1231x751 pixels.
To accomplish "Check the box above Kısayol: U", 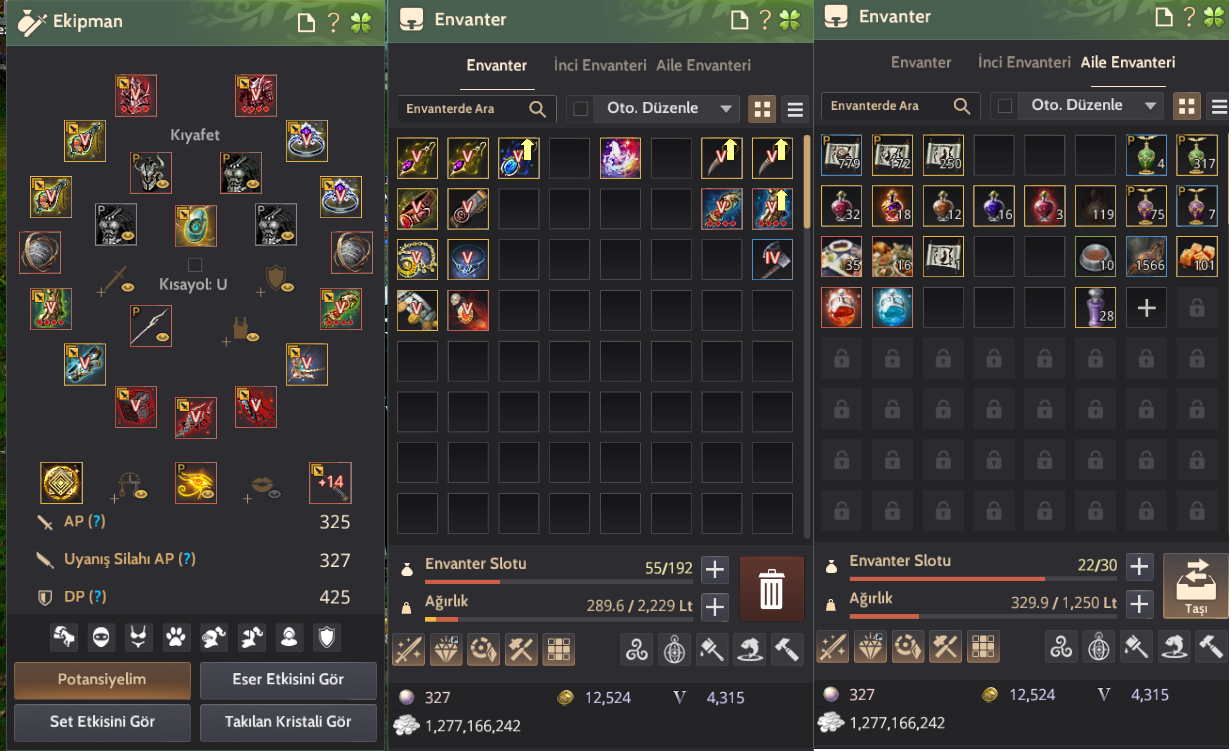I will (x=195, y=265).
